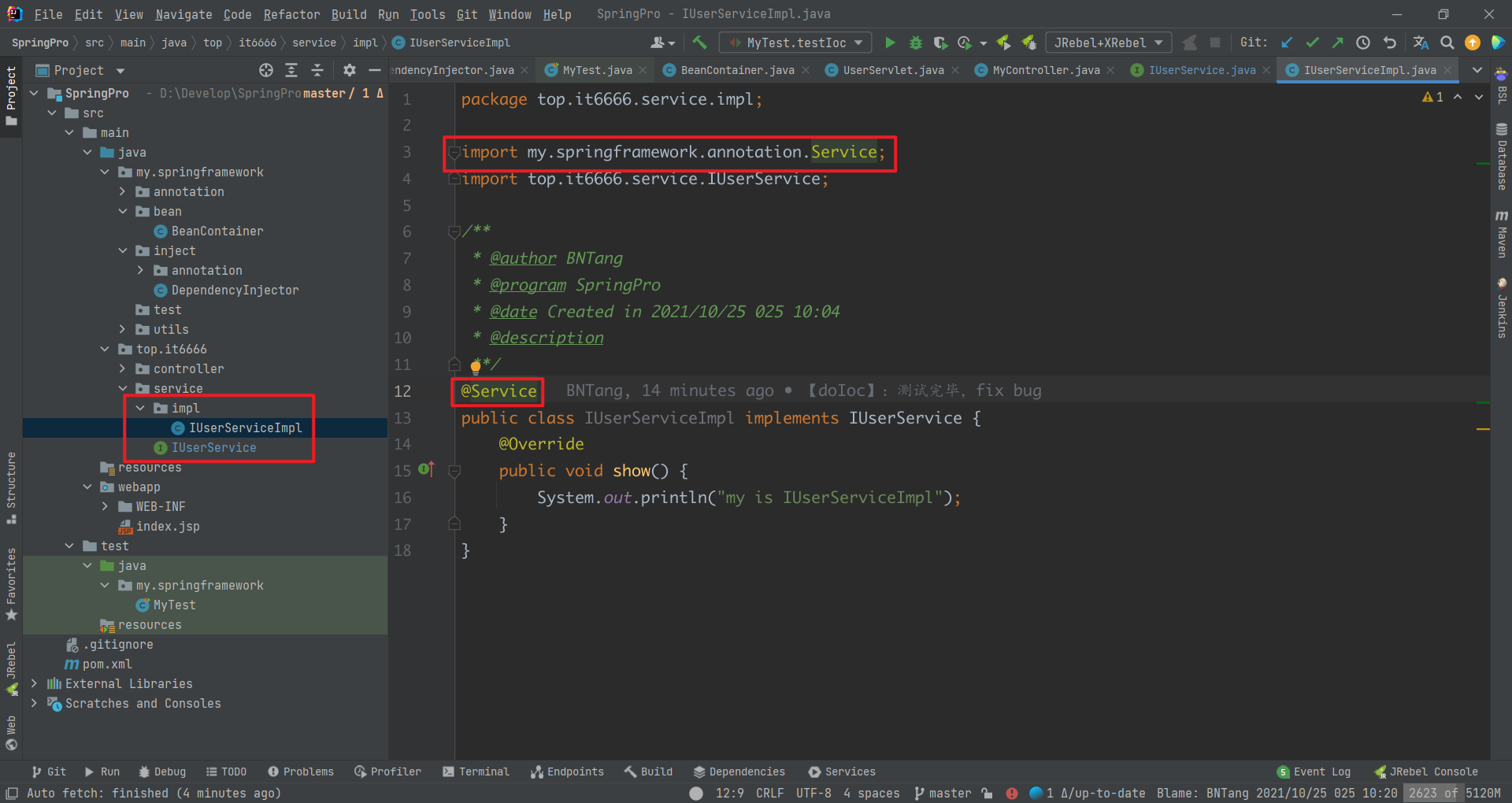Click Collapse All in Project panel
Viewport: 1512px width, 803px height.
317,70
